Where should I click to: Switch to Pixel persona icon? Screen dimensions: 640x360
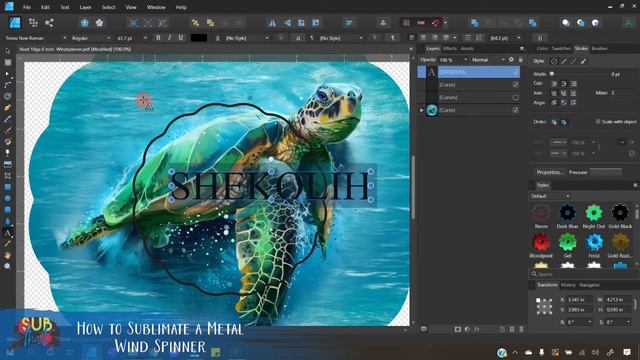33,22
